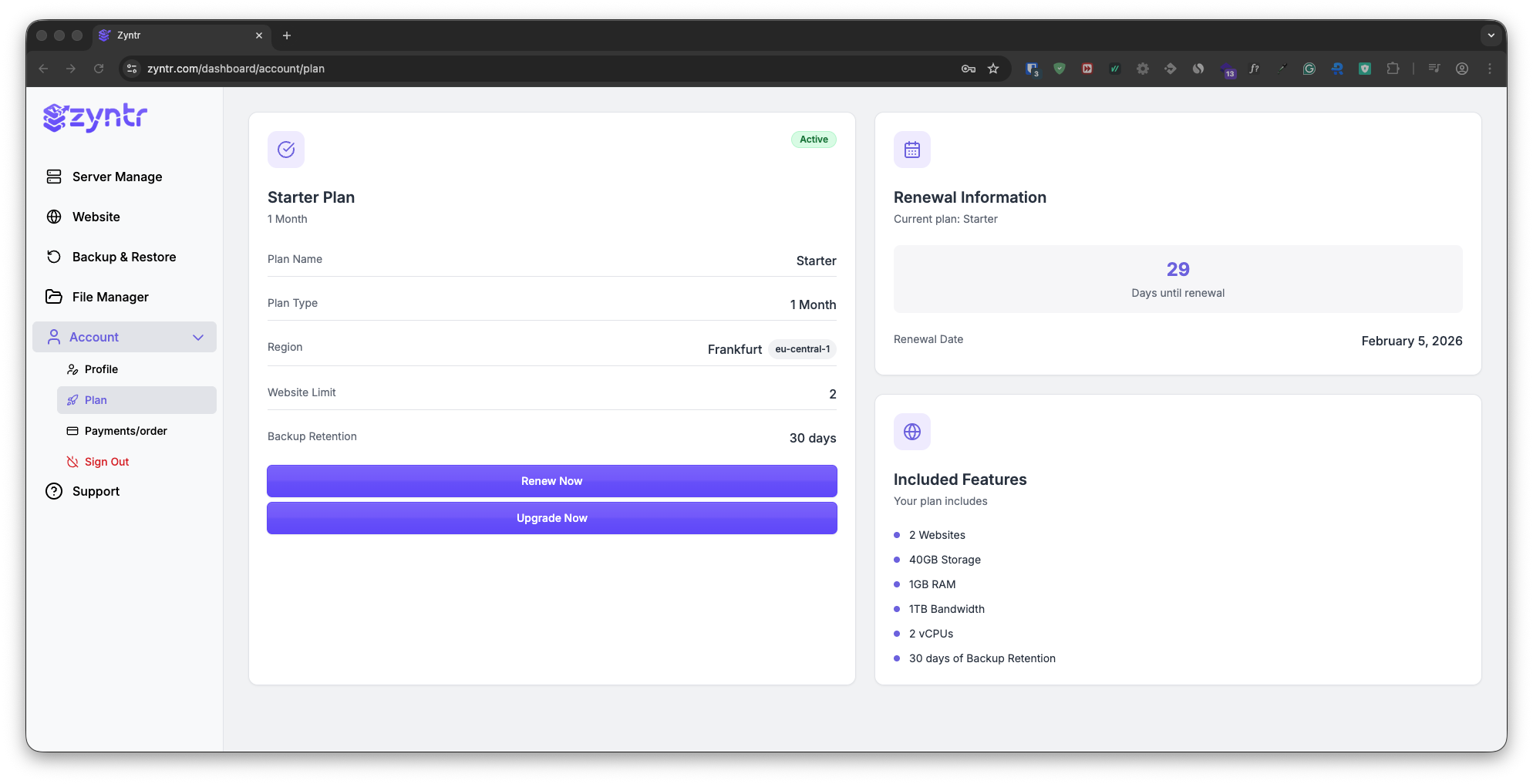Click the February 5, 2026 renewal date
This screenshot has height=784, width=1533.
[1412, 341]
